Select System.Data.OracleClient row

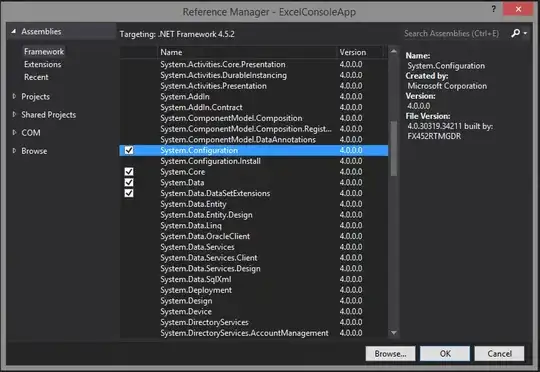pyautogui.click(x=253, y=236)
